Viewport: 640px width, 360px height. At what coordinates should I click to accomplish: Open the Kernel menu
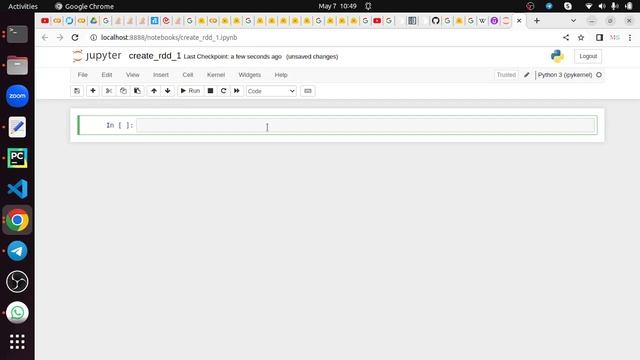(x=216, y=75)
